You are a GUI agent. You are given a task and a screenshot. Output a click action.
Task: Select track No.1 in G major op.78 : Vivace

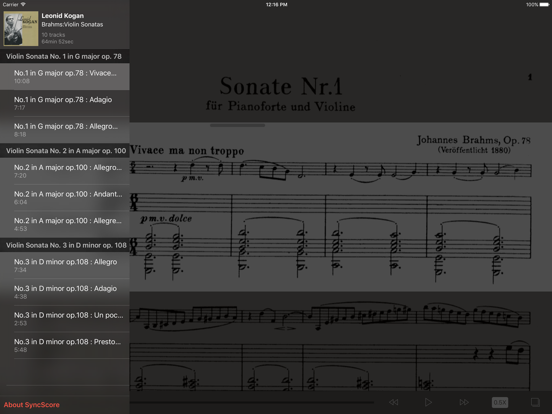click(65, 76)
